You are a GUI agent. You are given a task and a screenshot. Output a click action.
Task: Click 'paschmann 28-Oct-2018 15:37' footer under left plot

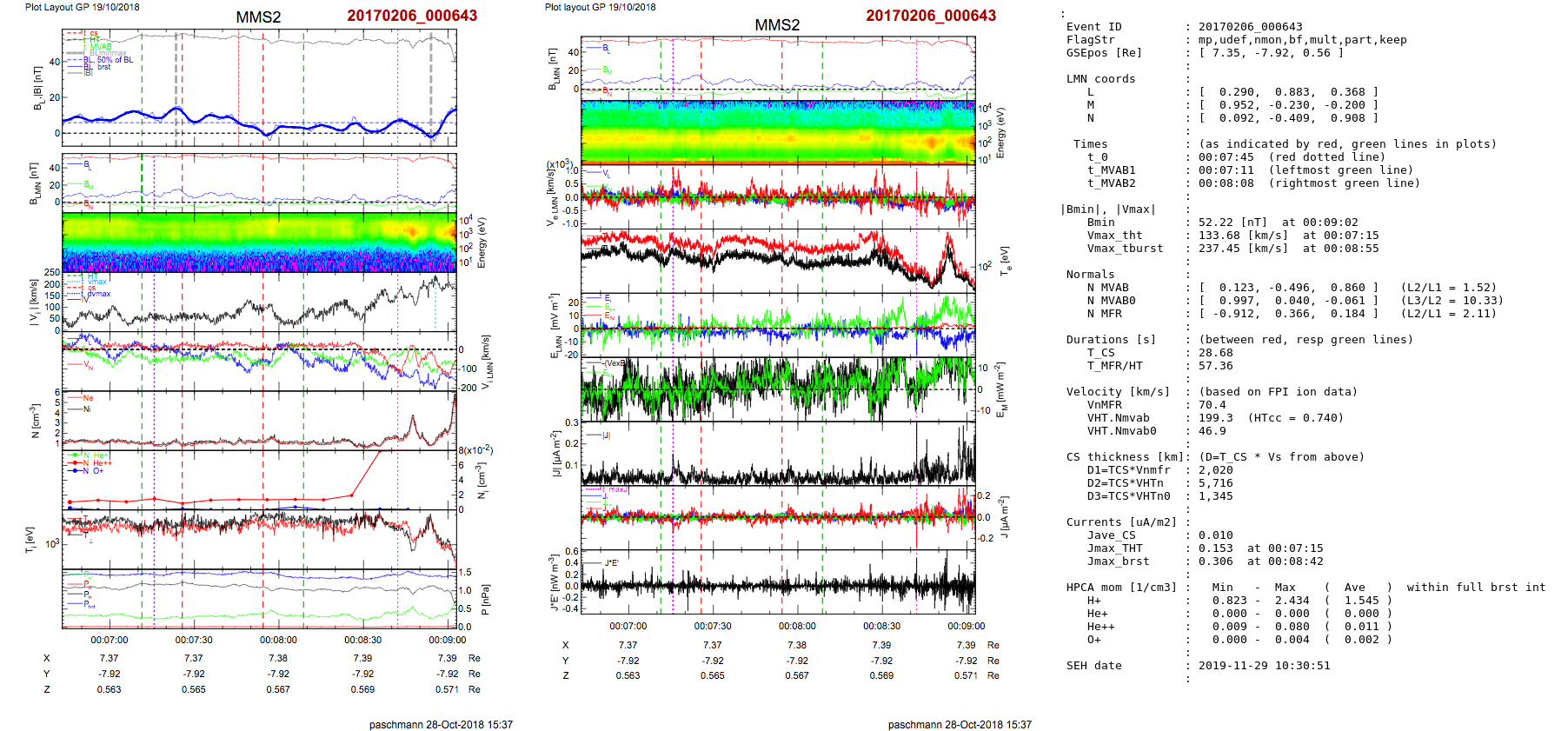(441, 725)
